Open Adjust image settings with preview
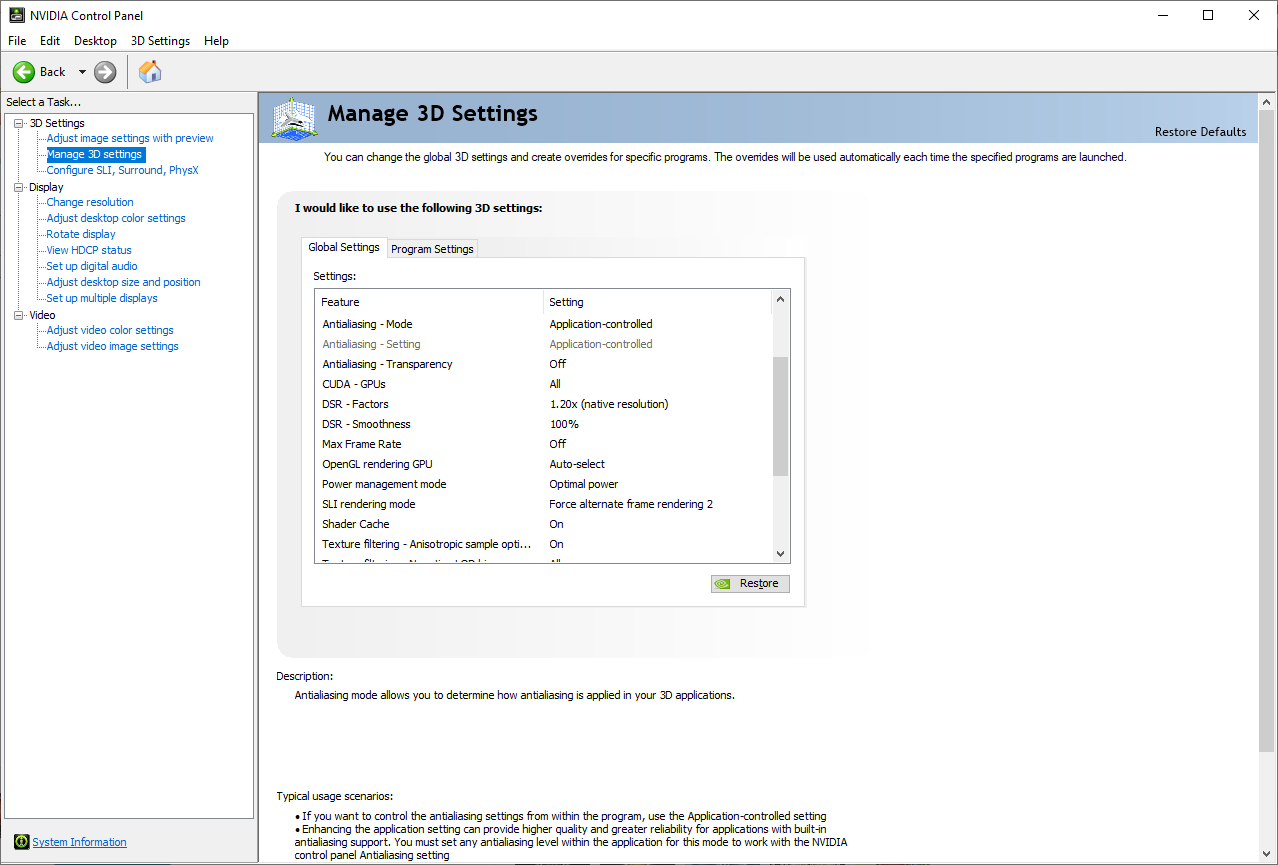The height and width of the screenshot is (865, 1278). point(130,138)
